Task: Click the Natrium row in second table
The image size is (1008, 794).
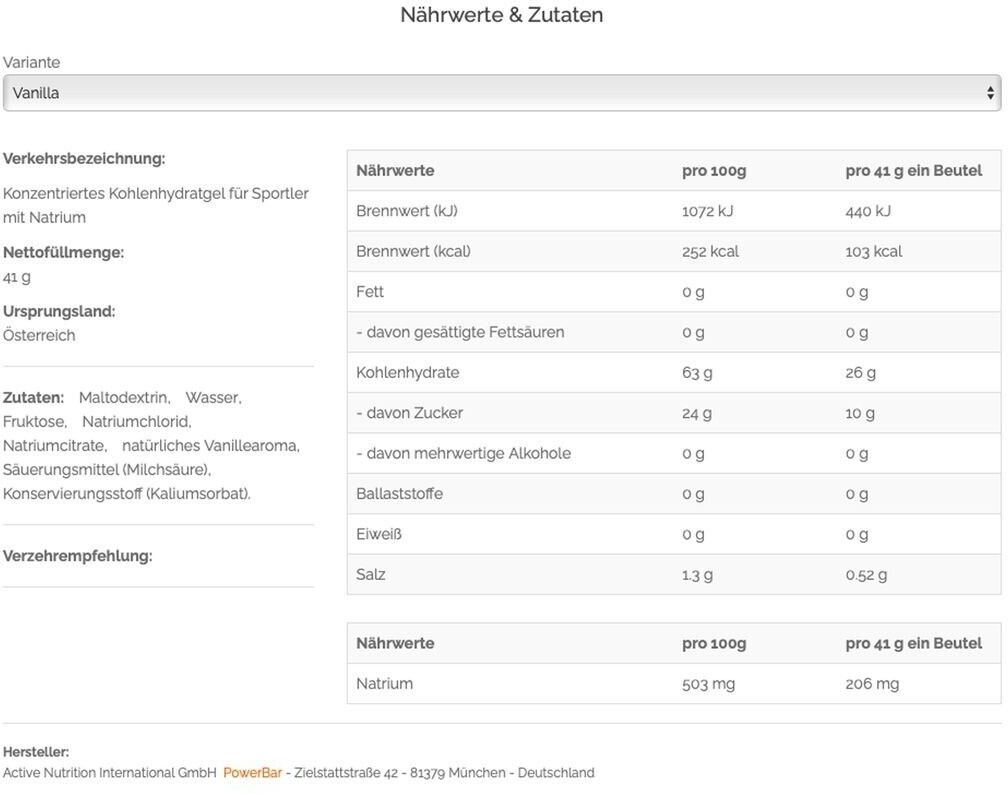Action: tap(674, 683)
